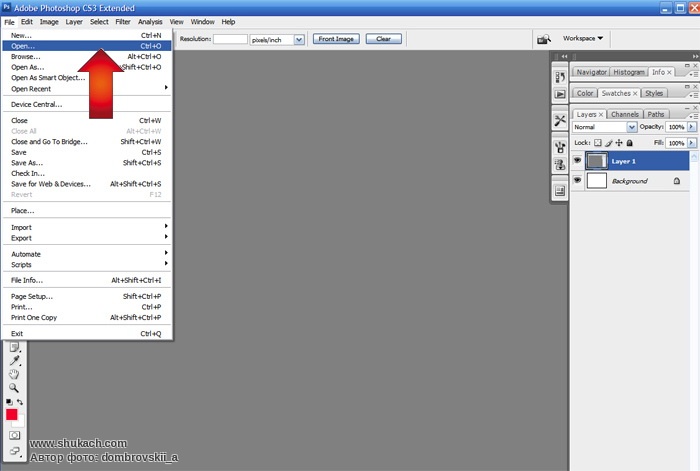Select the Eyedropper tool
This screenshot has height=471, width=700.
pos(14,361)
